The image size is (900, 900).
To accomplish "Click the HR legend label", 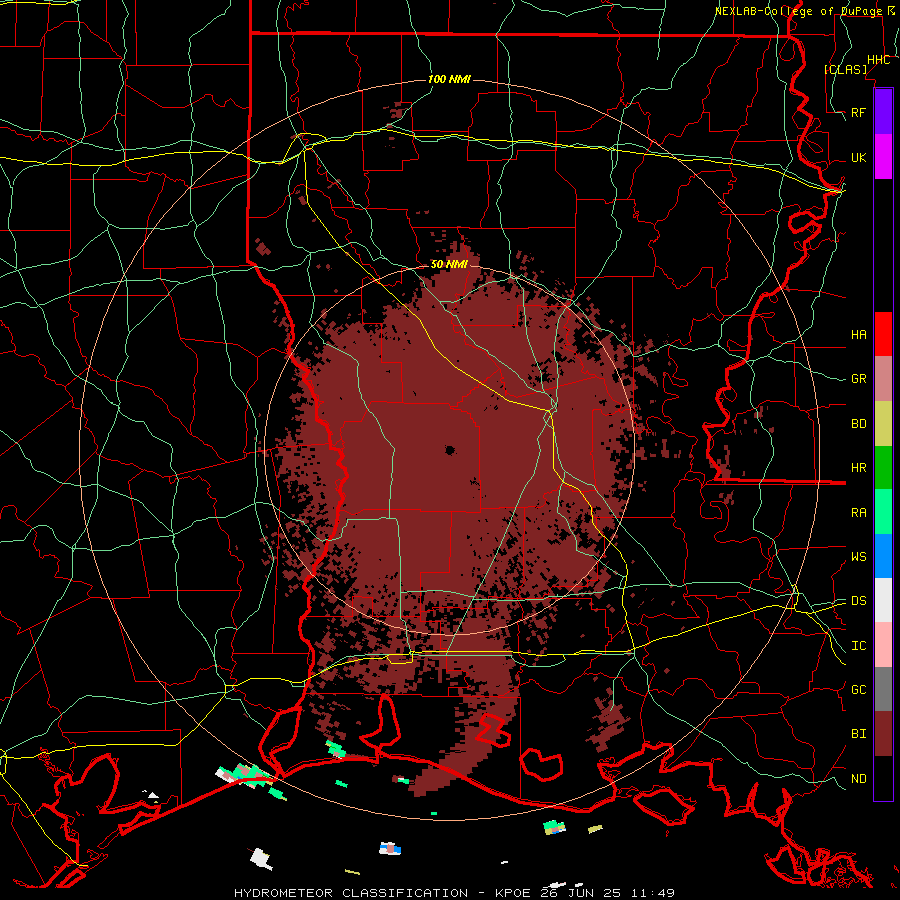I will (x=858, y=468).
